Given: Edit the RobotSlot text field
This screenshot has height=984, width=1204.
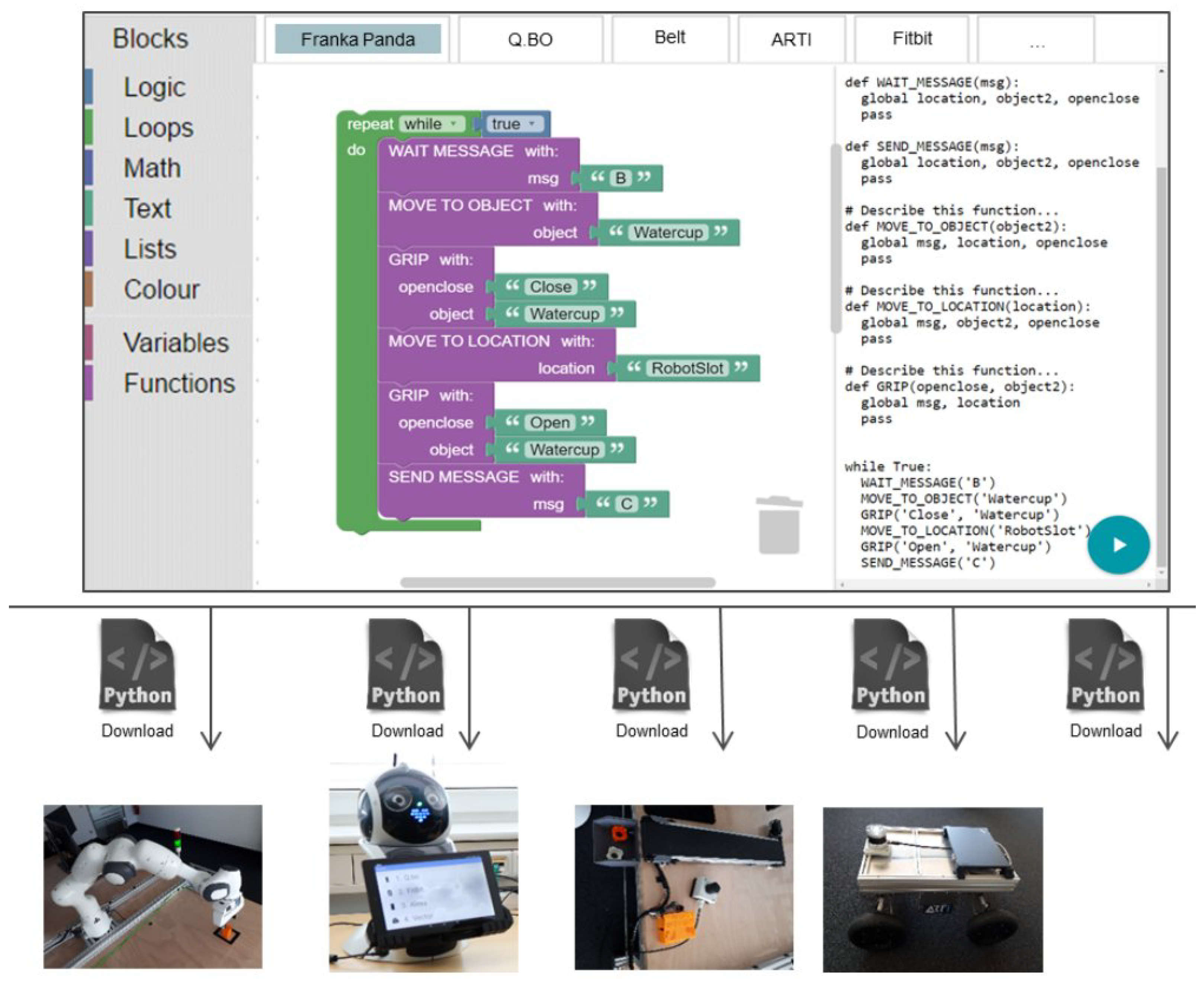Looking at the screenshot, I should pyautogui.click(x=687, y=369).
